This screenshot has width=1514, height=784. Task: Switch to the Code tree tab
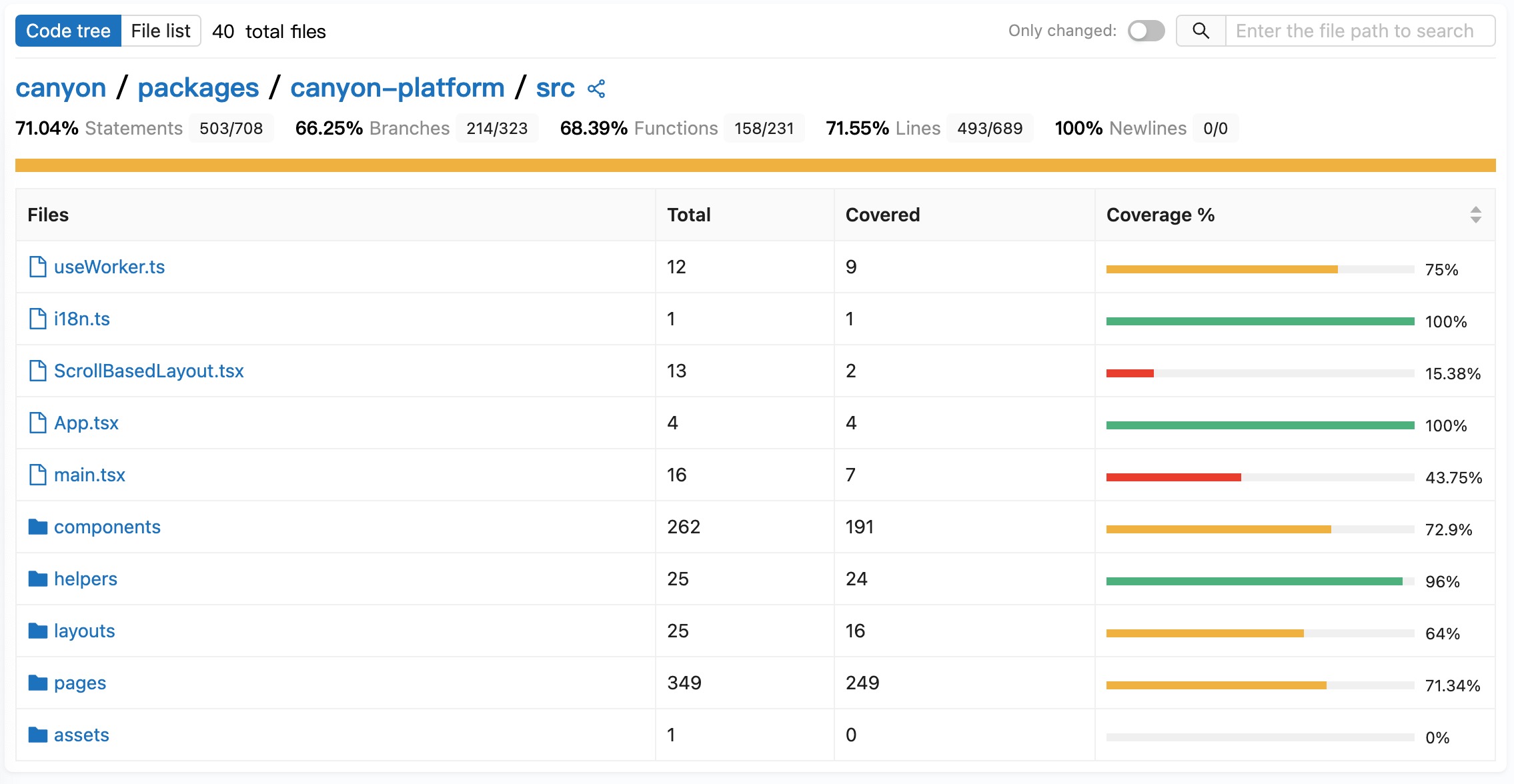tap(68, 31)
